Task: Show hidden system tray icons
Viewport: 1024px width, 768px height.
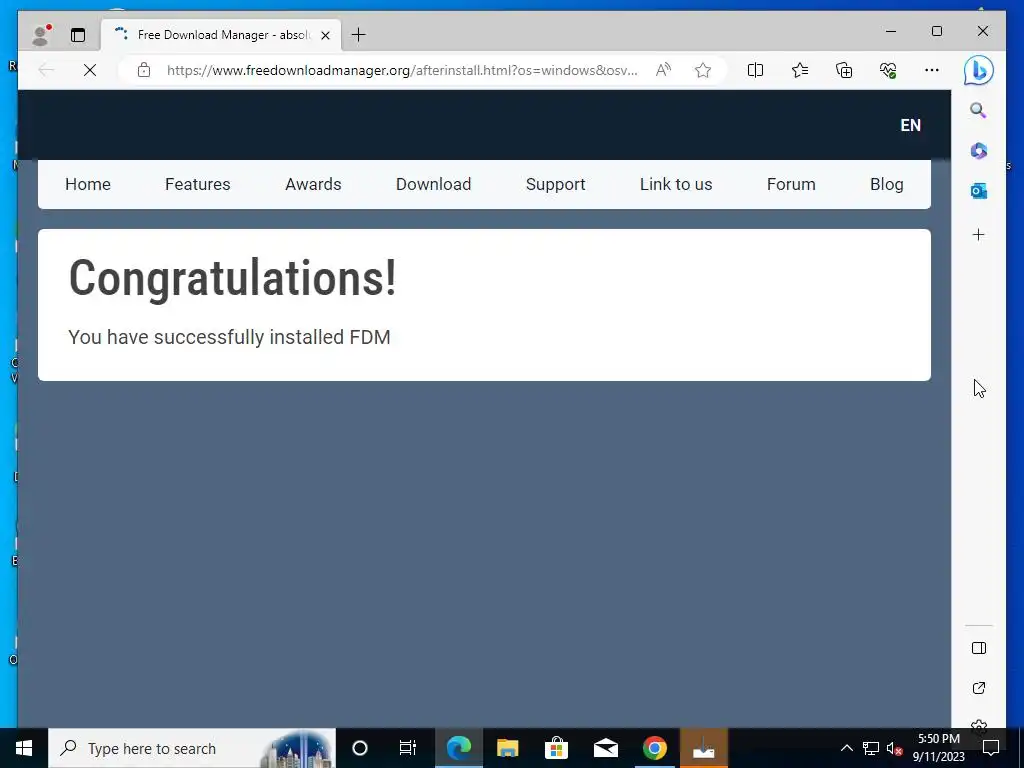Action: click(846, 748)
